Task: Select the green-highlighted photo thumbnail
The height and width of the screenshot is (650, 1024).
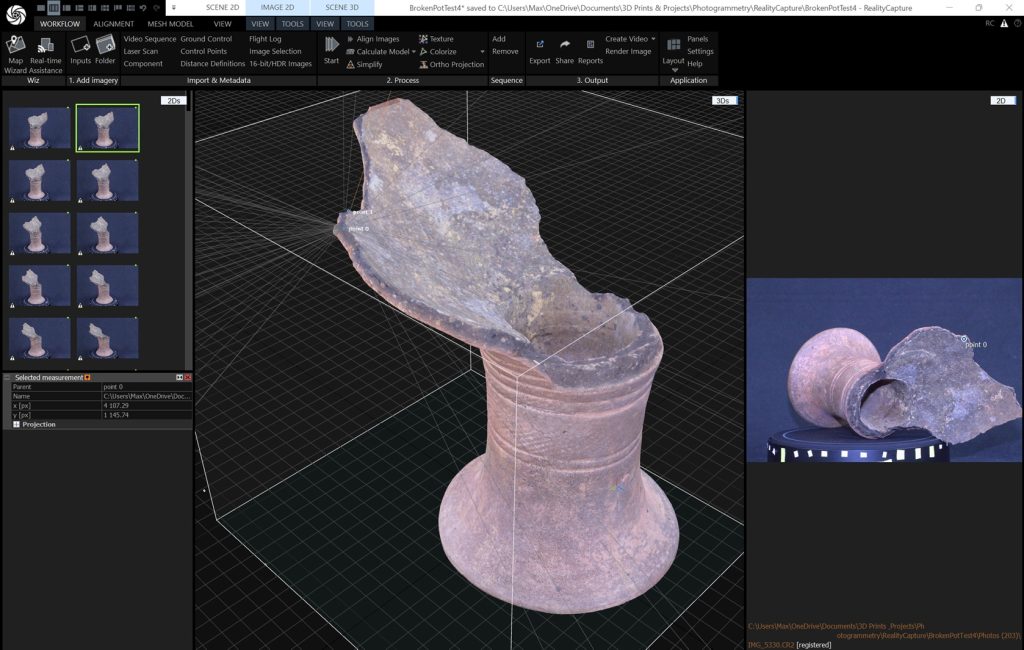Action: 108,128
